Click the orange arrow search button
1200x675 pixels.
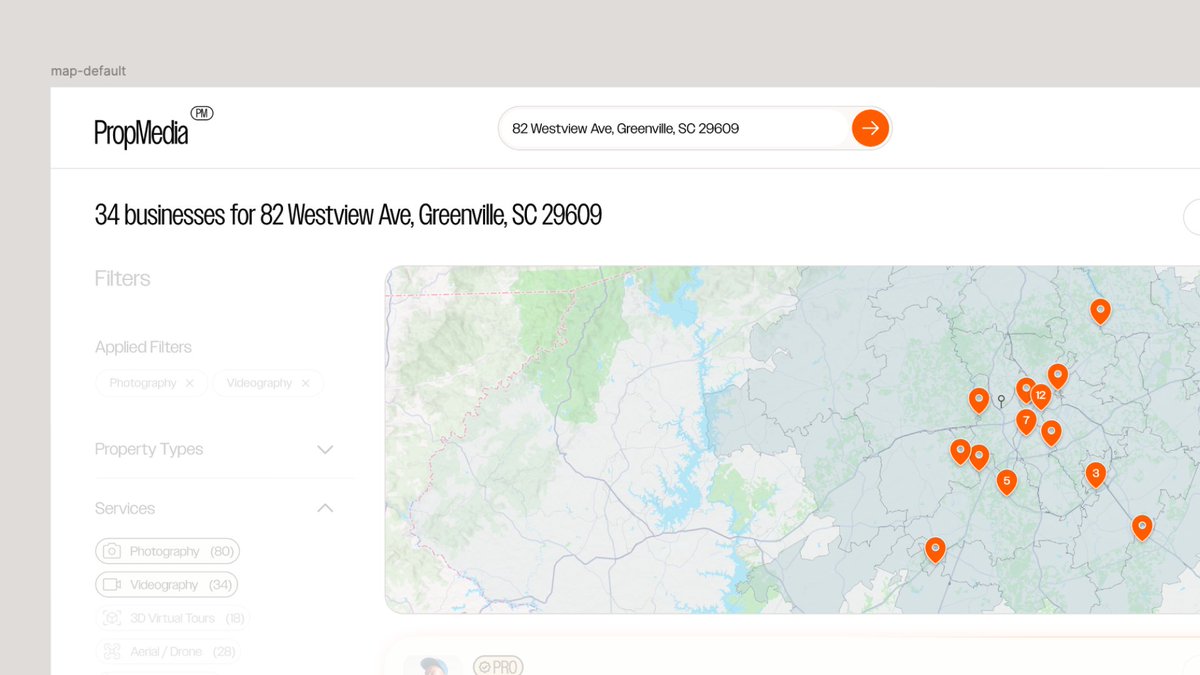tap(870, 128)
